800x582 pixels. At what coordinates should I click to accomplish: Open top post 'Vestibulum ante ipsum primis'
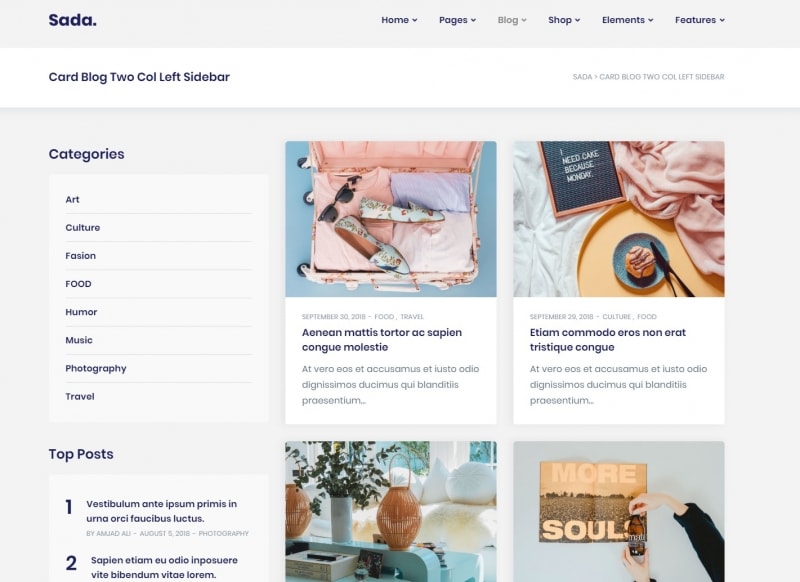pos(162,511)
